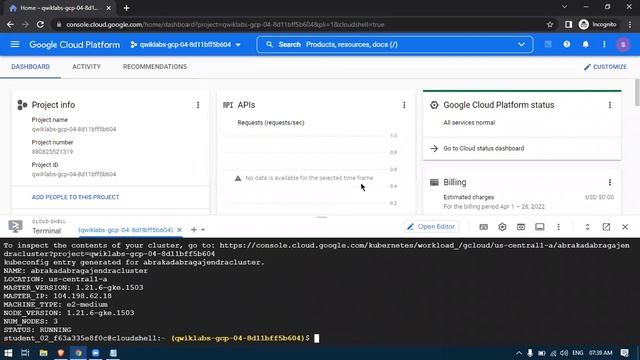The height and width of the screenshot is (360, 640).
Task: Switch to the Recommendations tab
Action: [x=155, y=67]
